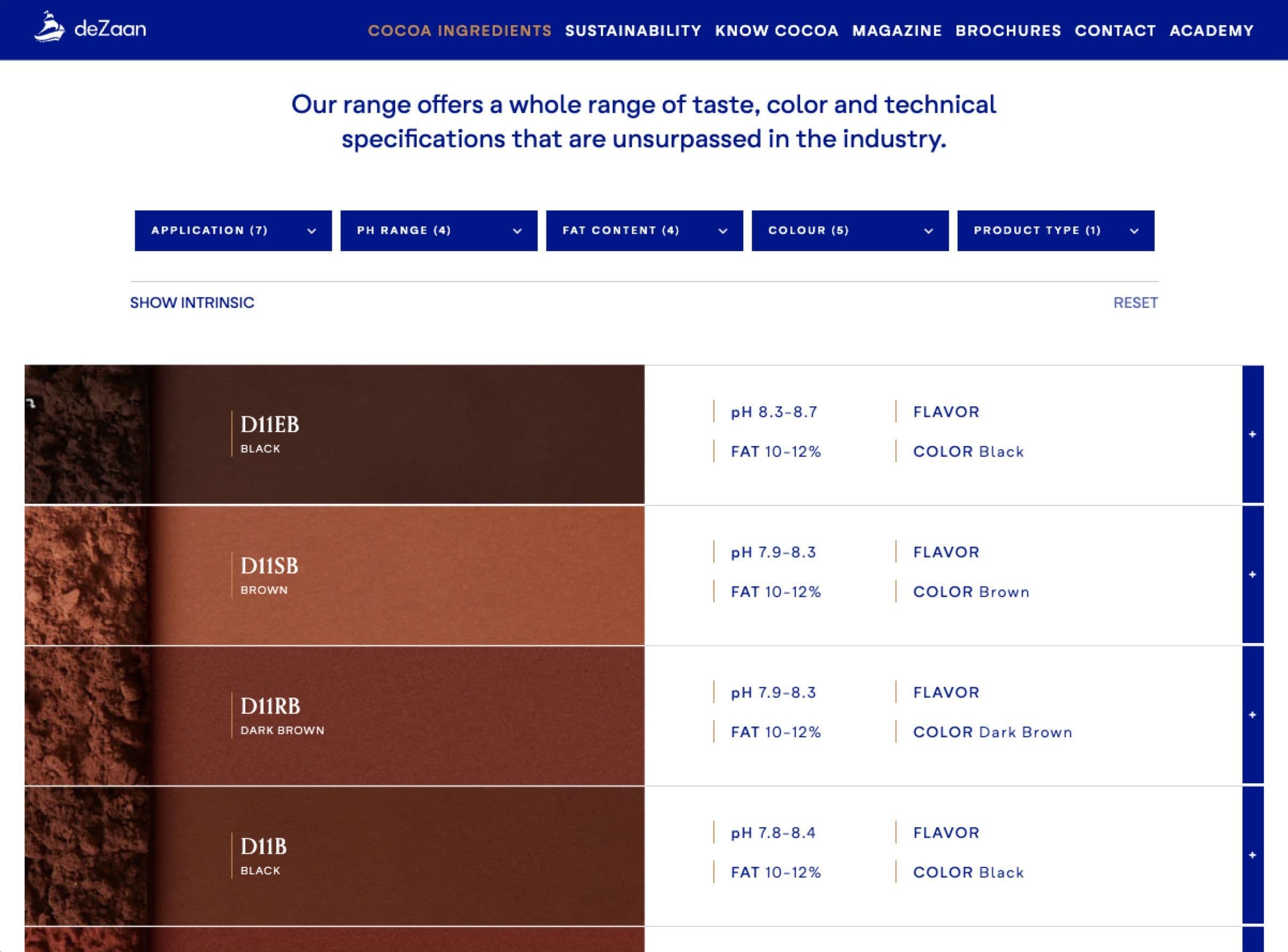
Task: Expand the D11EB product with plus icon
Action: coord(1252,435)
